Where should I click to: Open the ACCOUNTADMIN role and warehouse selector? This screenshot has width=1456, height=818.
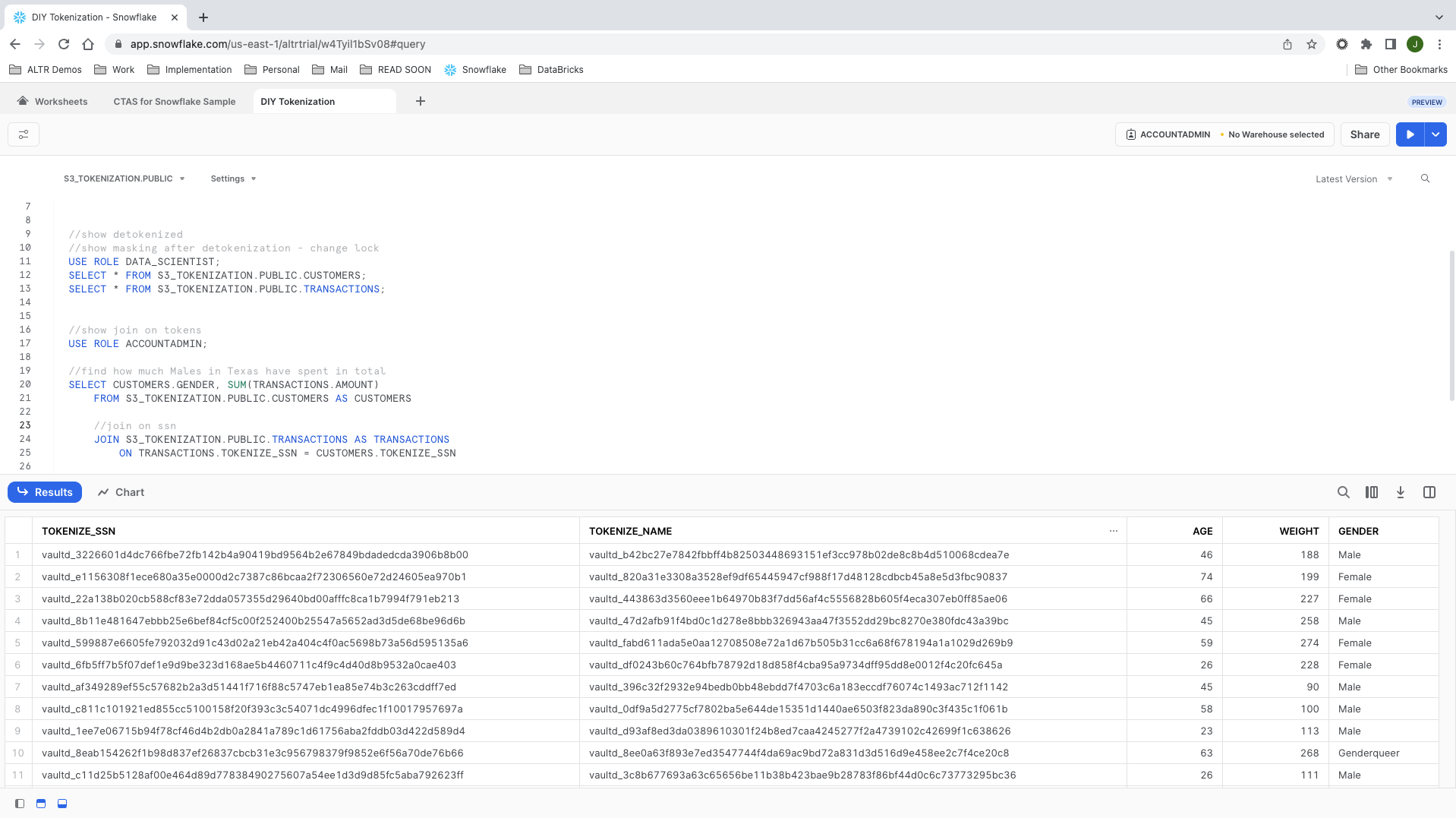pyautogui.click(x=1224, y=134)
